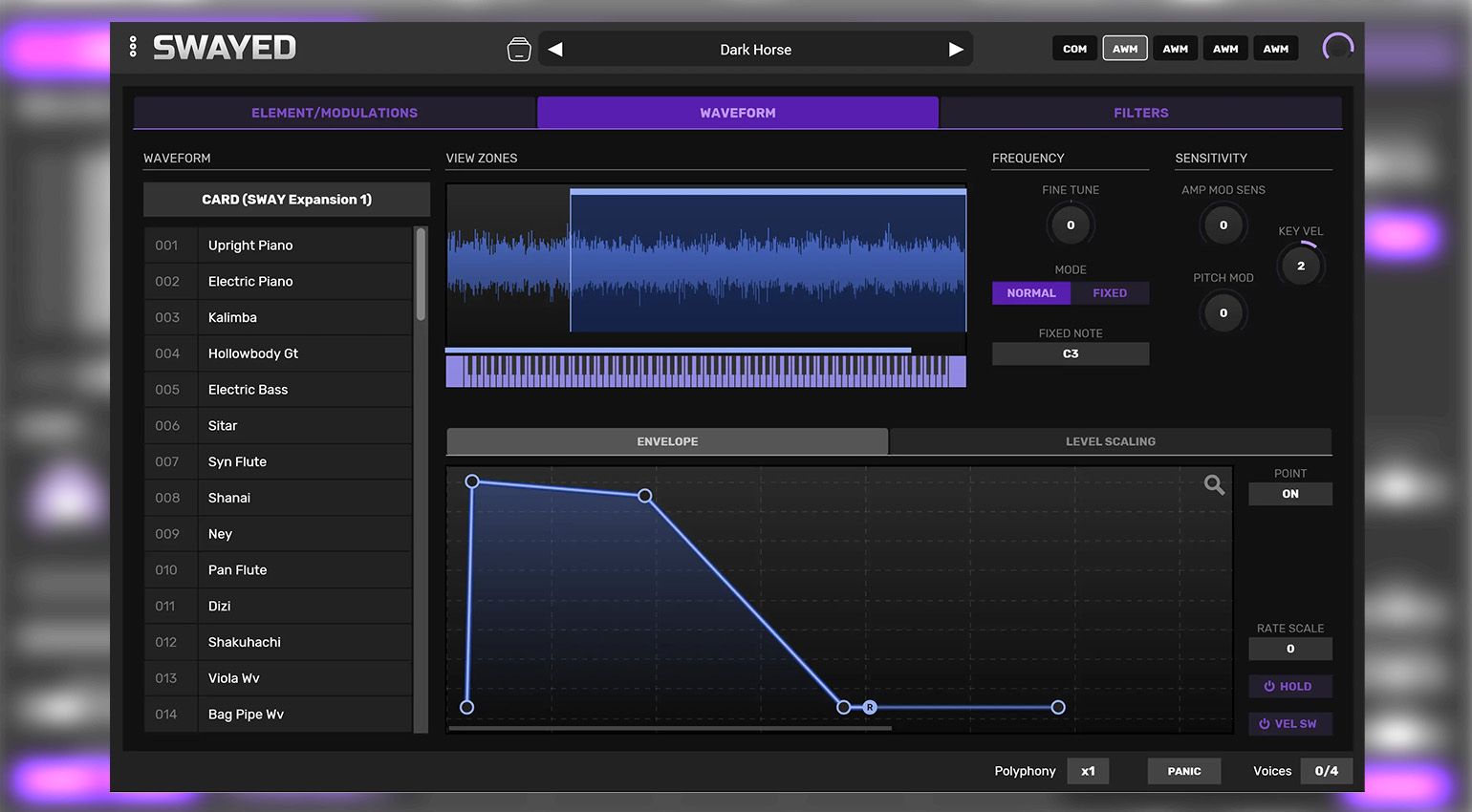
Task: Toggle the HOLD power button
Action: [1289, 687]
